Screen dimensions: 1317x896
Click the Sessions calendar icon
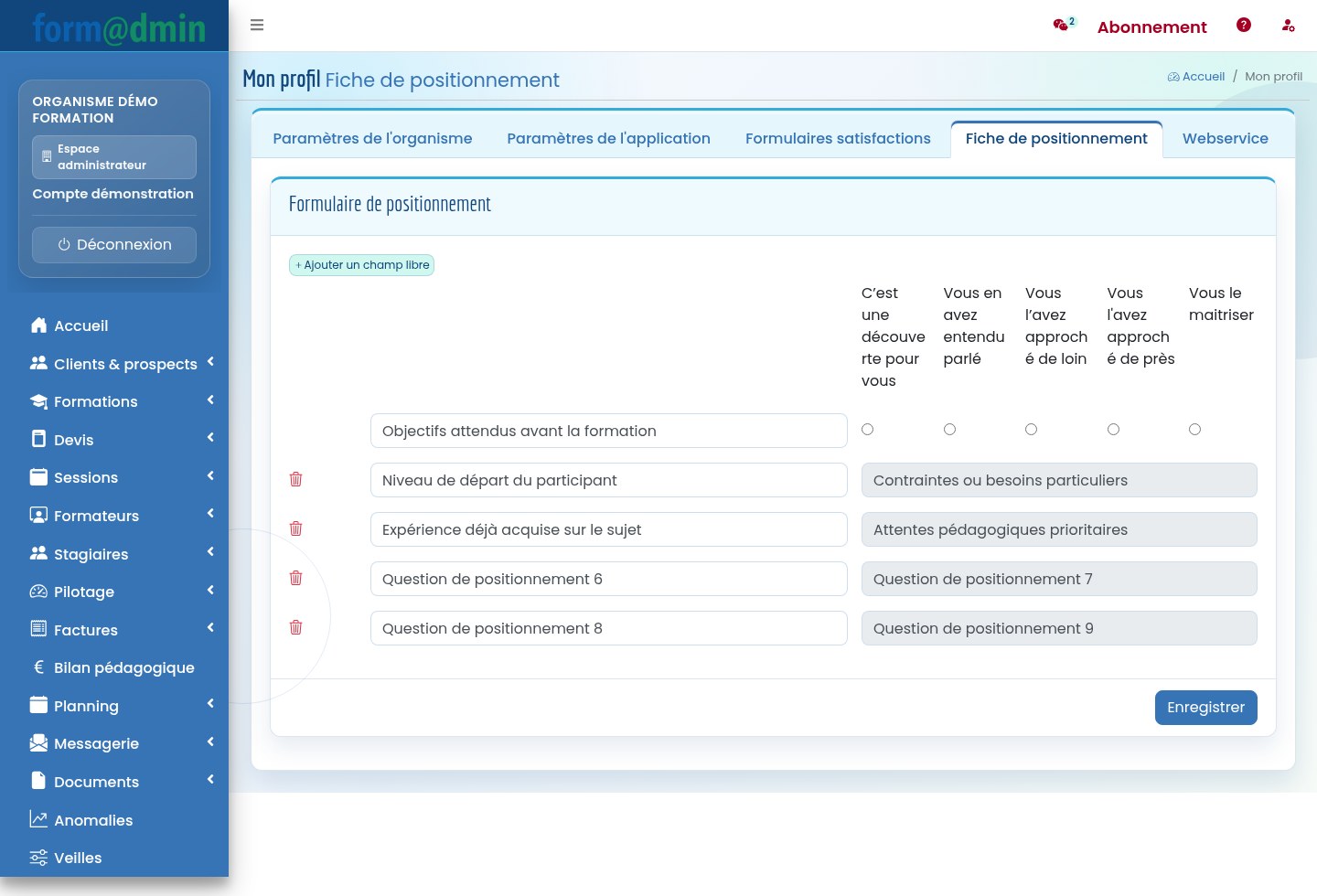point(38,477)
